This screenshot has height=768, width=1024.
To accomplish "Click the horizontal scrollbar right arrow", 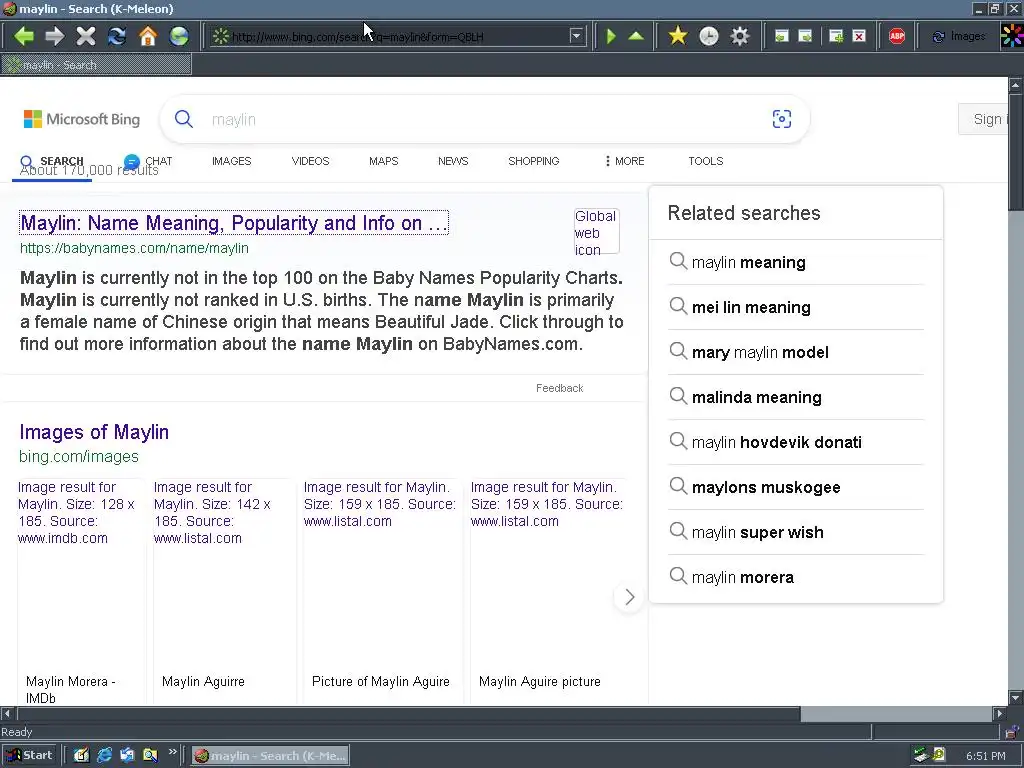I will click(x=999, y=714).
